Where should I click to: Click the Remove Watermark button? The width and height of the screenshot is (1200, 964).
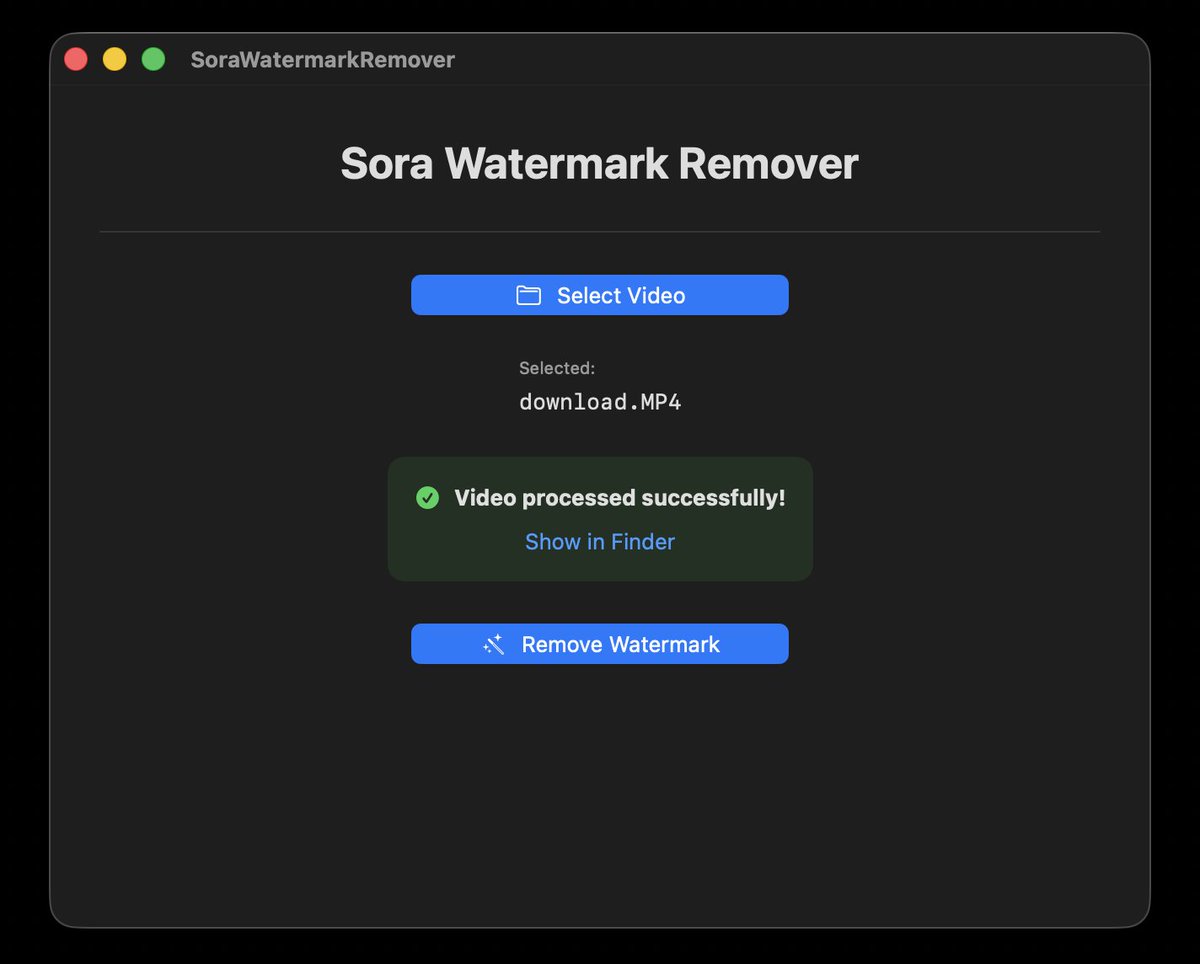coord(600,644)
